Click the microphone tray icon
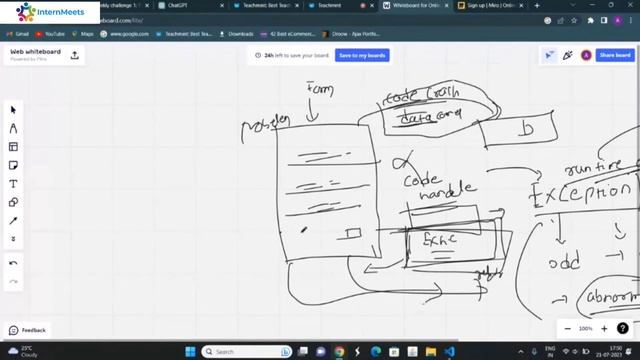 pyautogui.click(x=534, y=351)
